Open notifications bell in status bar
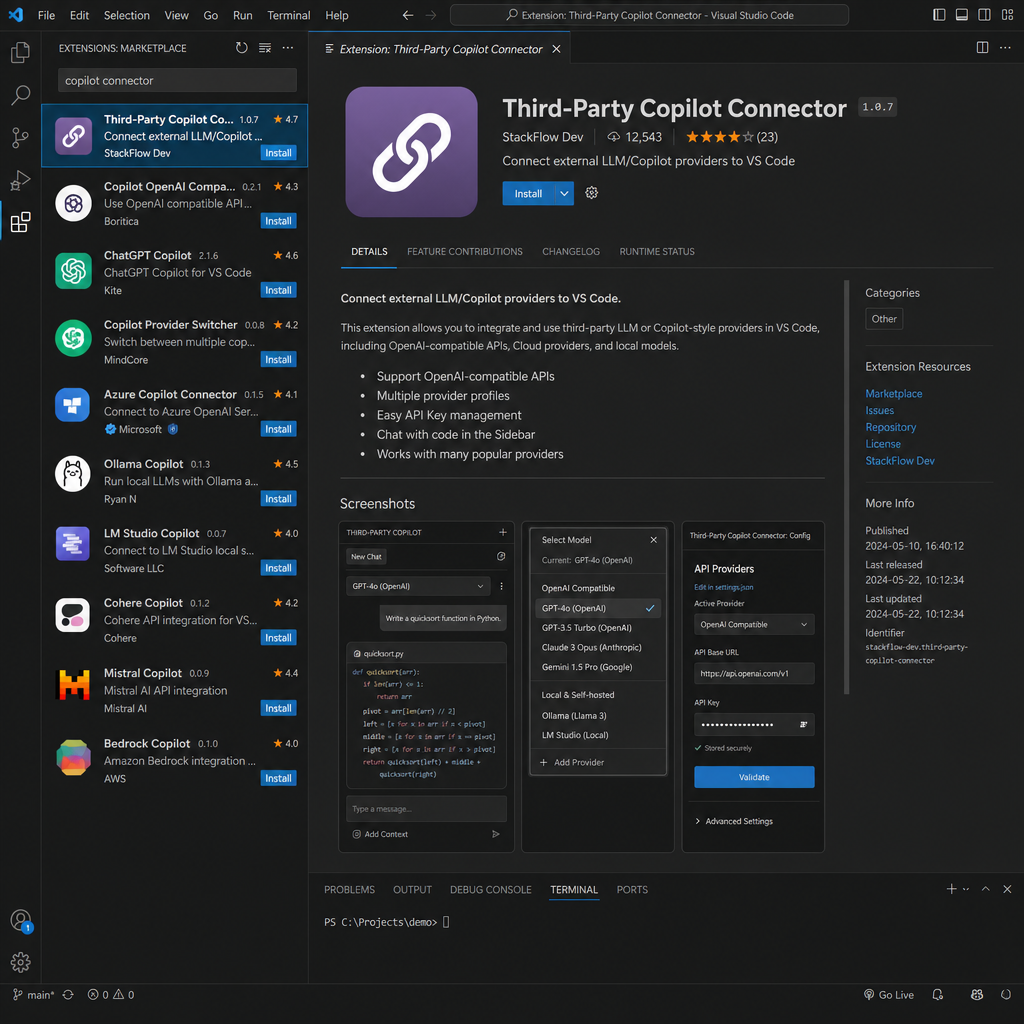1024x1024 pixels. click(938, 995)
